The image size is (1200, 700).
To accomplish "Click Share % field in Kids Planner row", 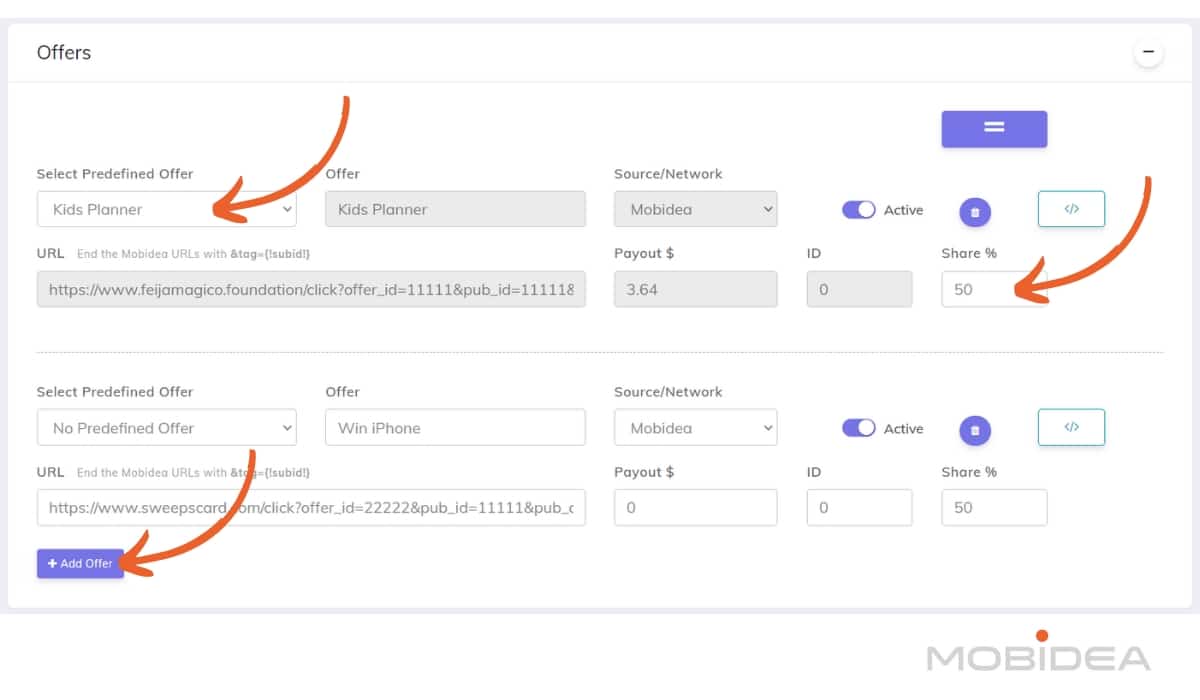I will click(x=994, y=289).
